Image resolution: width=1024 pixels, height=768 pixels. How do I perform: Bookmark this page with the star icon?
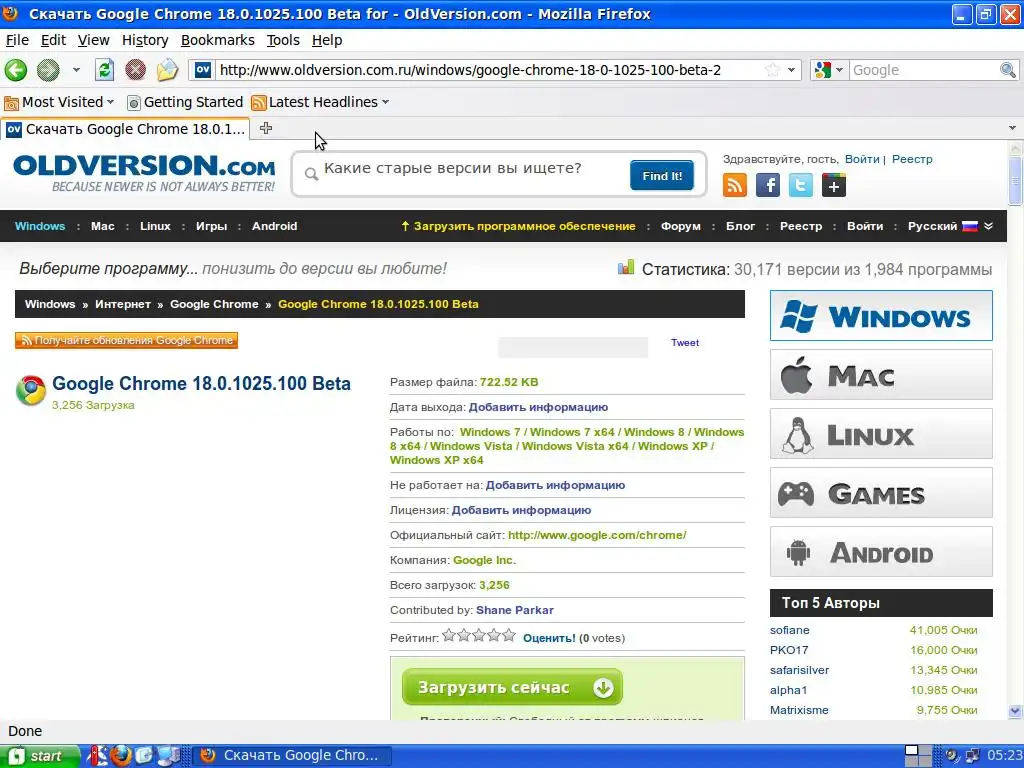point(772,70)
